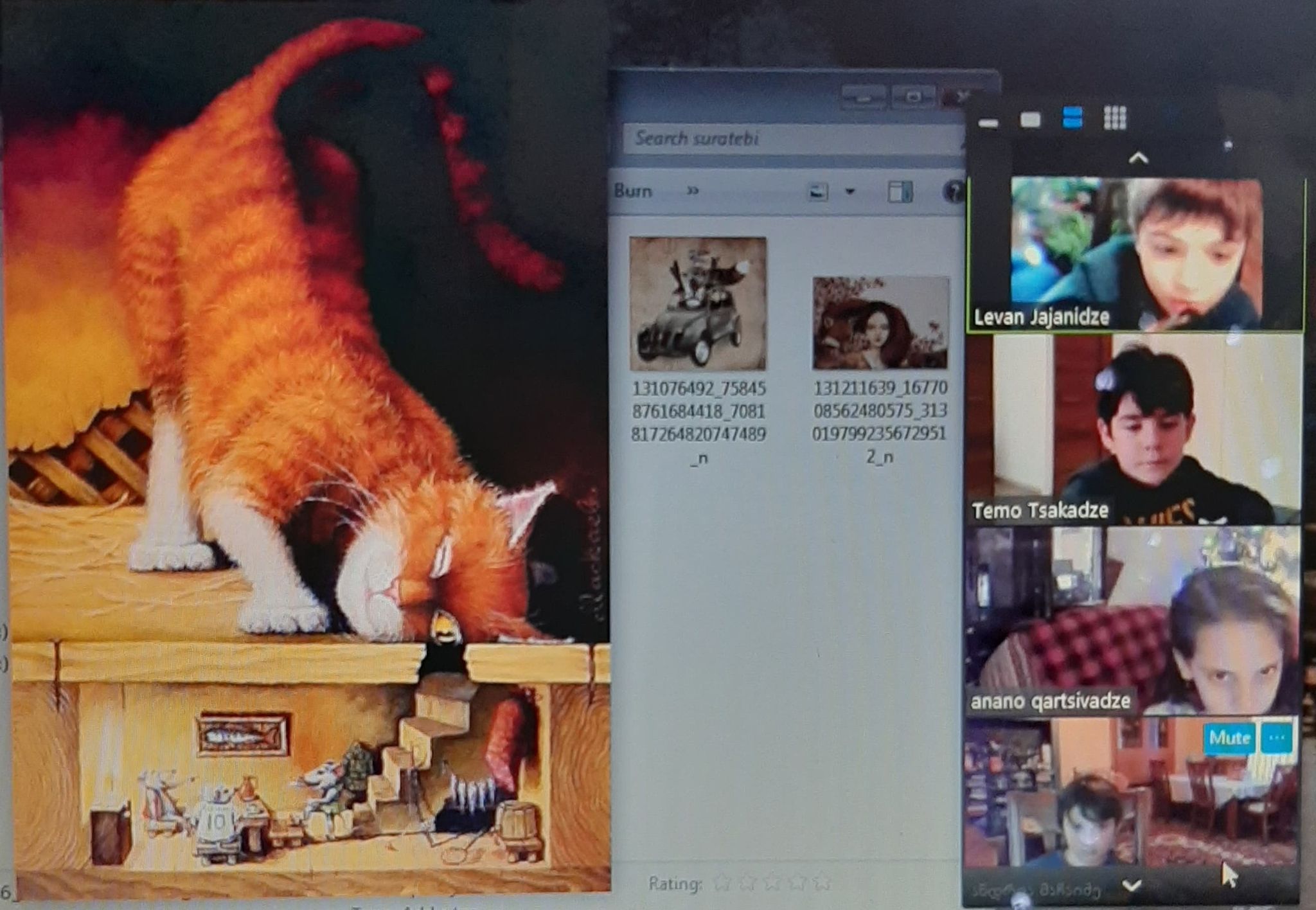
Task: Select Levan Jajanidze's video tile
Action: pos(1136,255)
